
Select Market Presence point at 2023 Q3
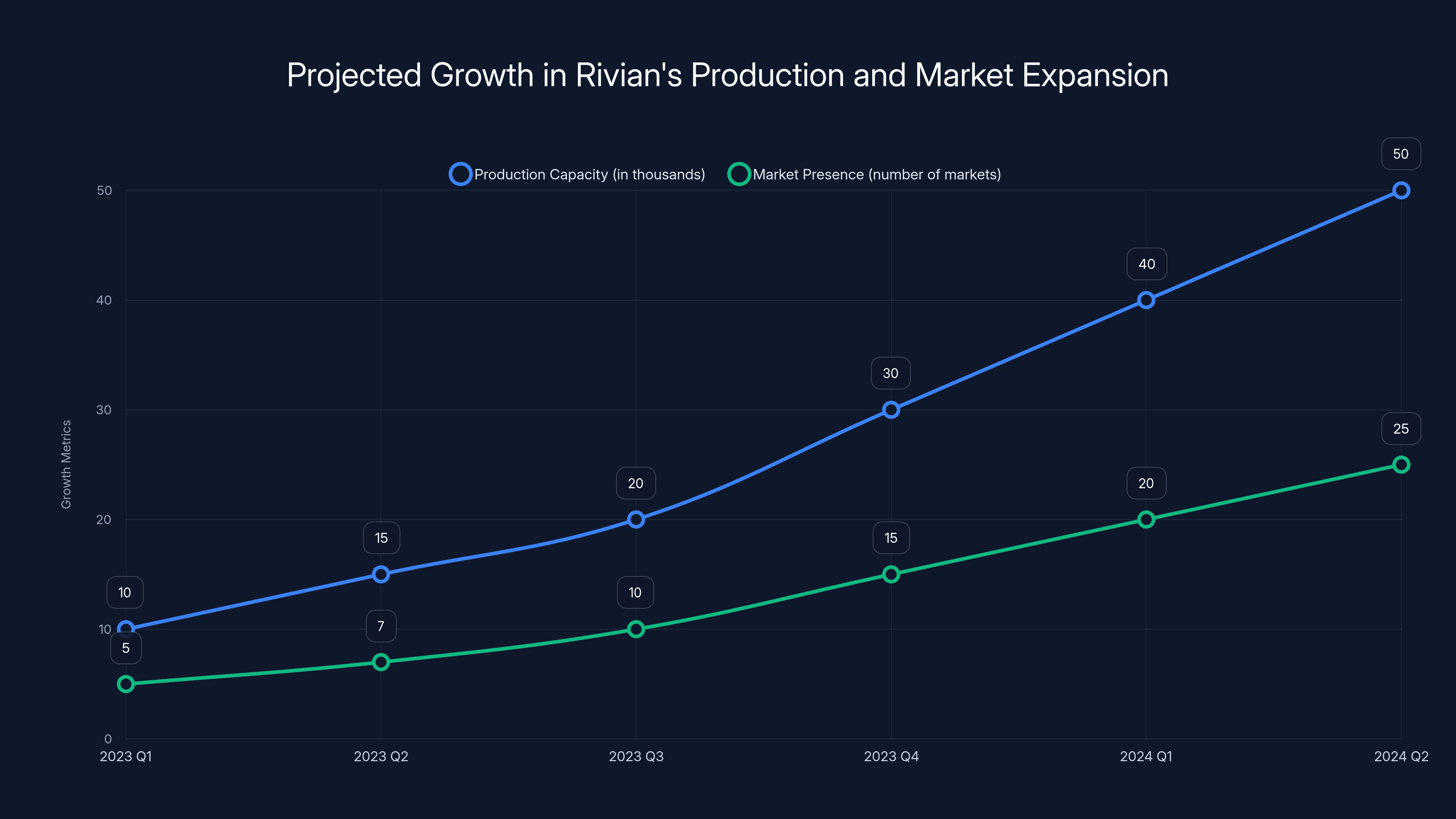(x=636, y=629)
